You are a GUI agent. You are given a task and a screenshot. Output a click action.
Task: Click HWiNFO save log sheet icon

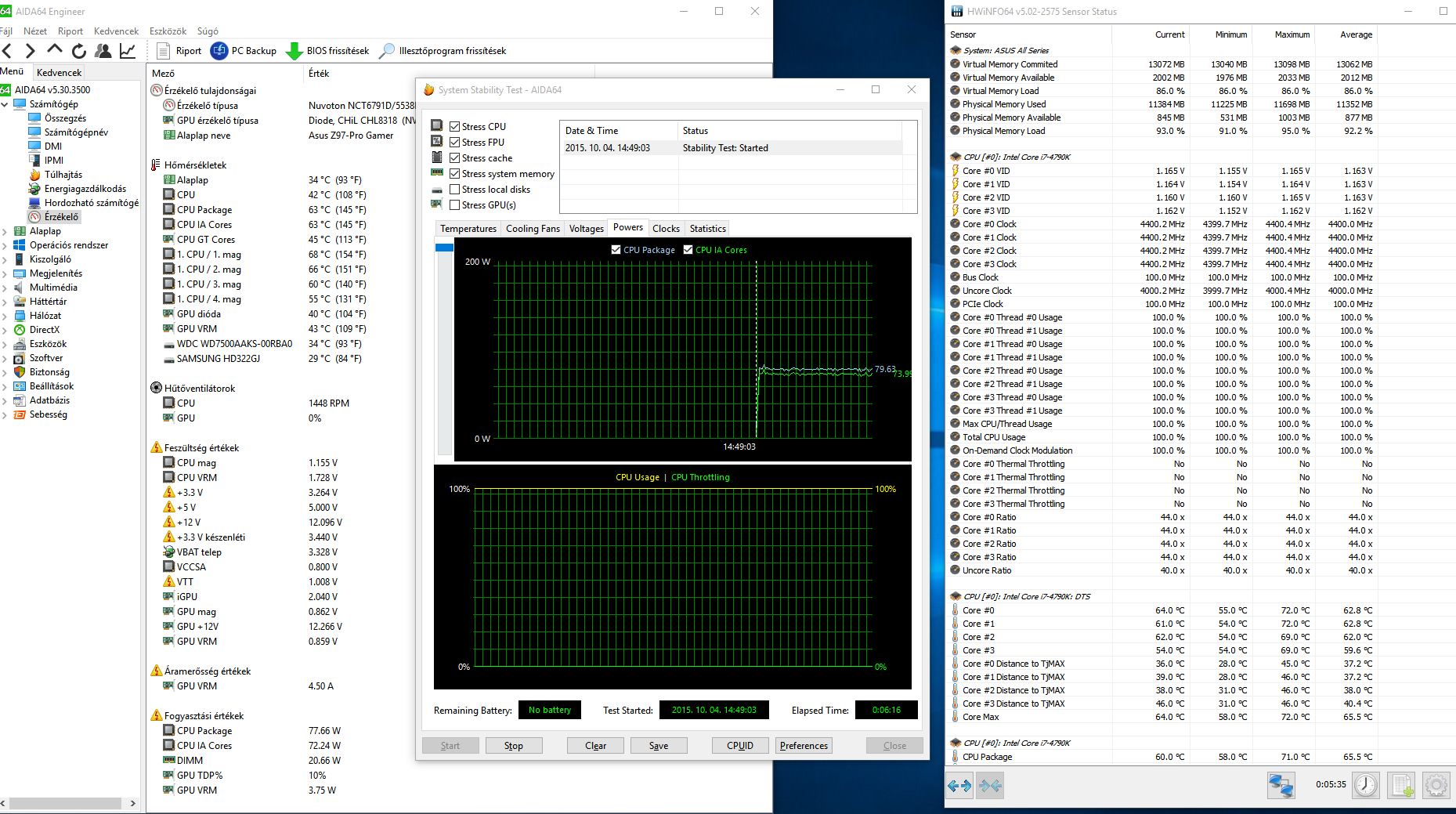tap(1401, 785)
